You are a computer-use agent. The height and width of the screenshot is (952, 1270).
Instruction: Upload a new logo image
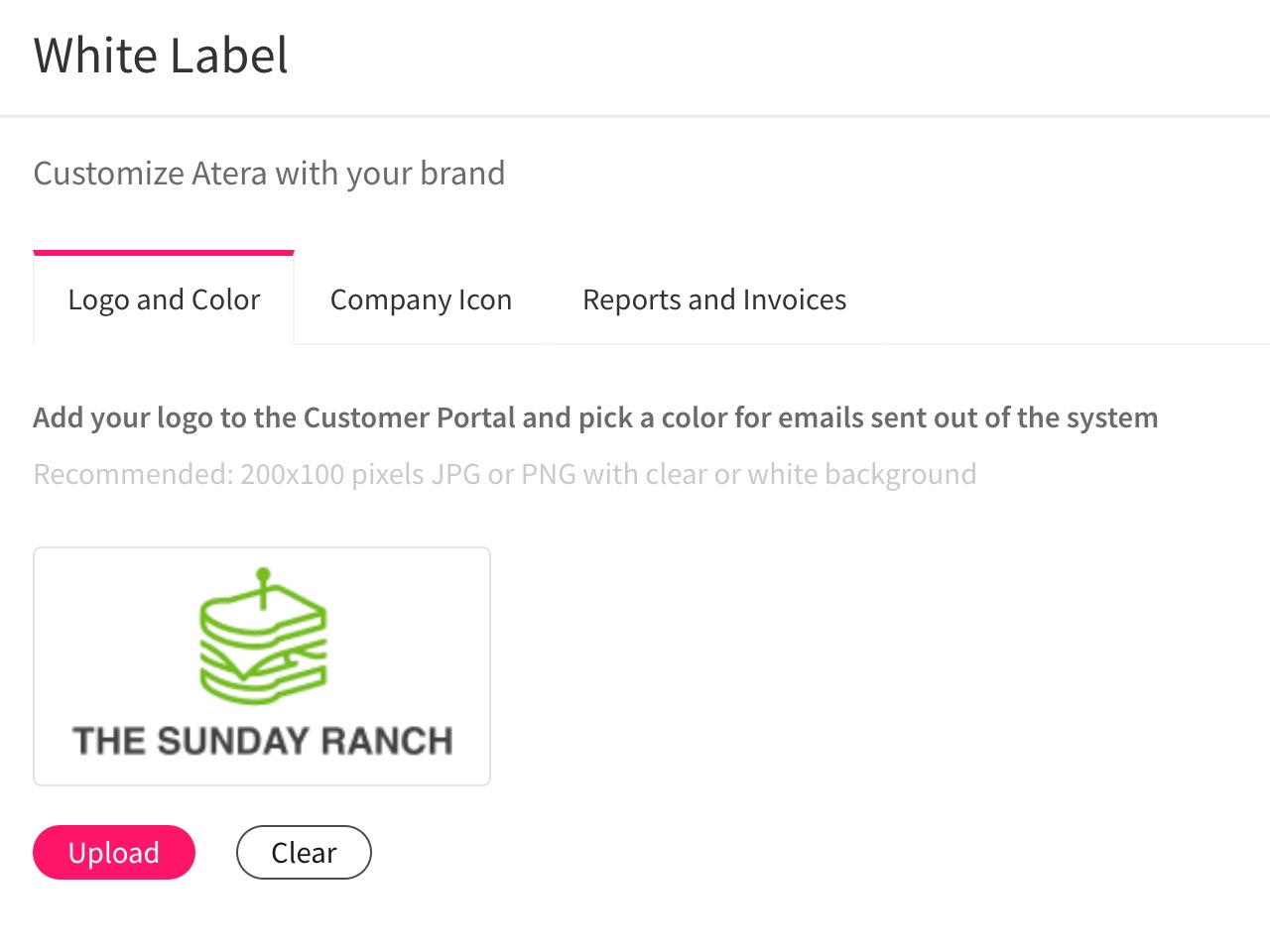114,853
